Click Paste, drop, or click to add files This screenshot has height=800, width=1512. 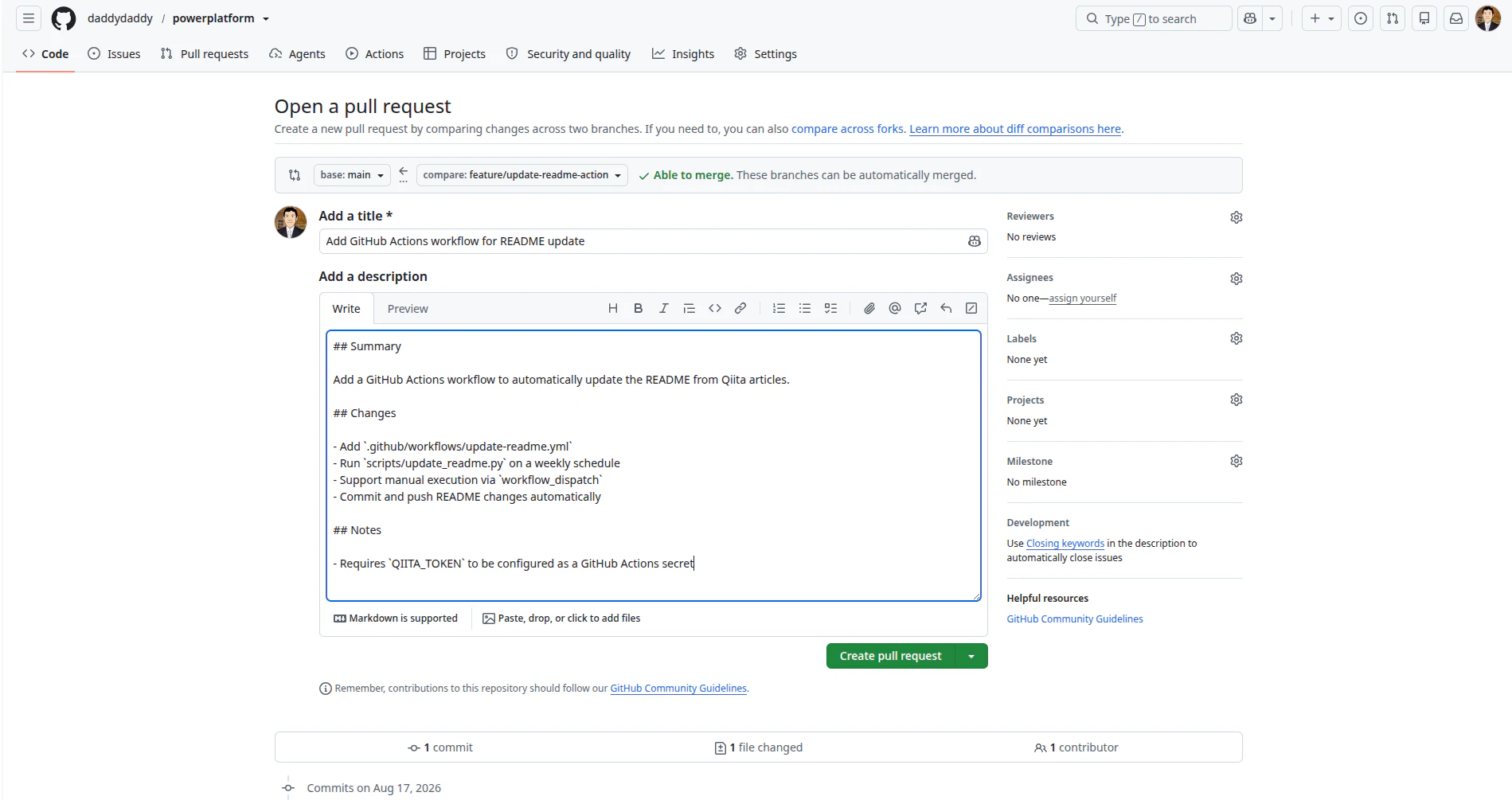(x=561, y=619)
